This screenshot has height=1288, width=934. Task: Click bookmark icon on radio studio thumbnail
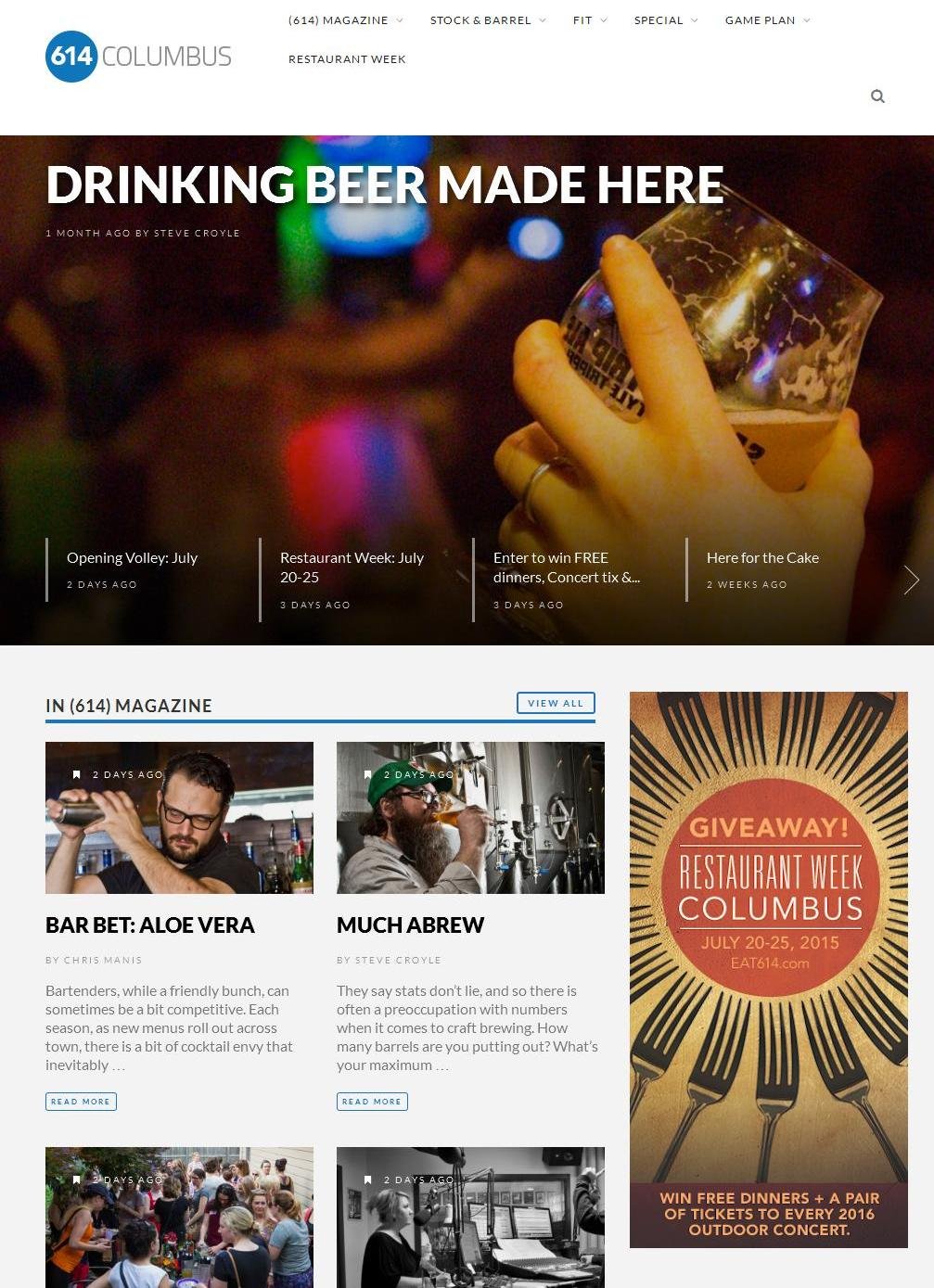tap(367, 1180)
